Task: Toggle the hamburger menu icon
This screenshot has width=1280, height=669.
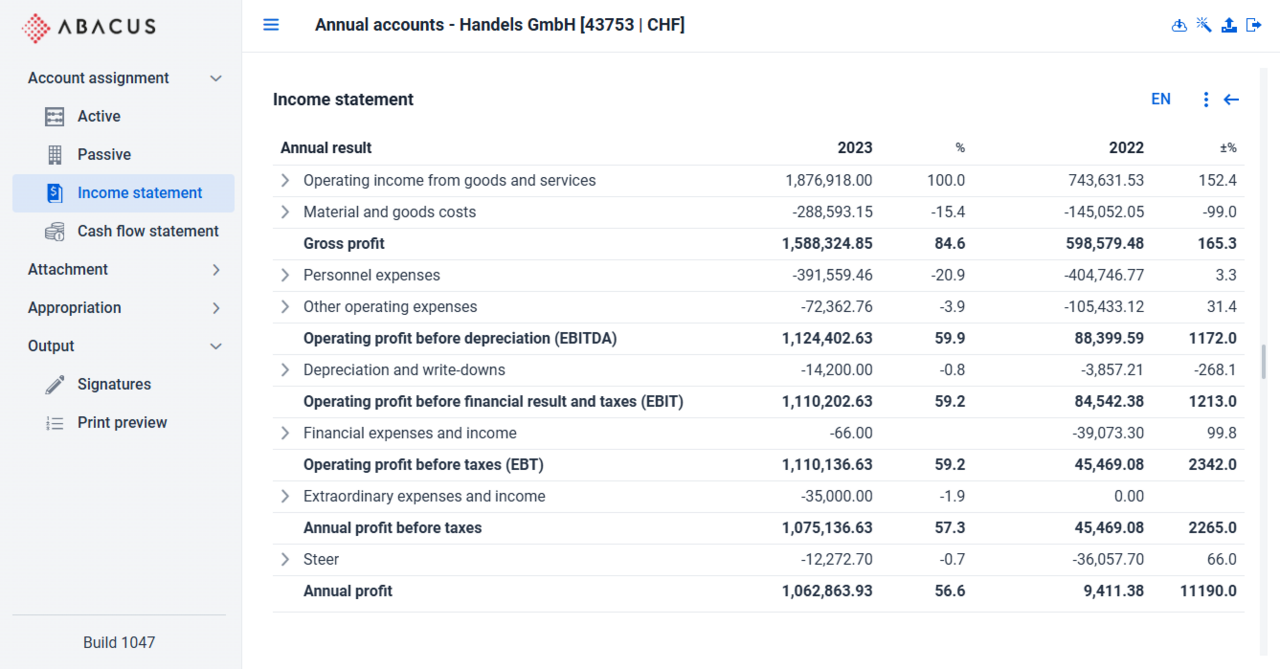Action: pyautogui.click(x=271, y=25)
